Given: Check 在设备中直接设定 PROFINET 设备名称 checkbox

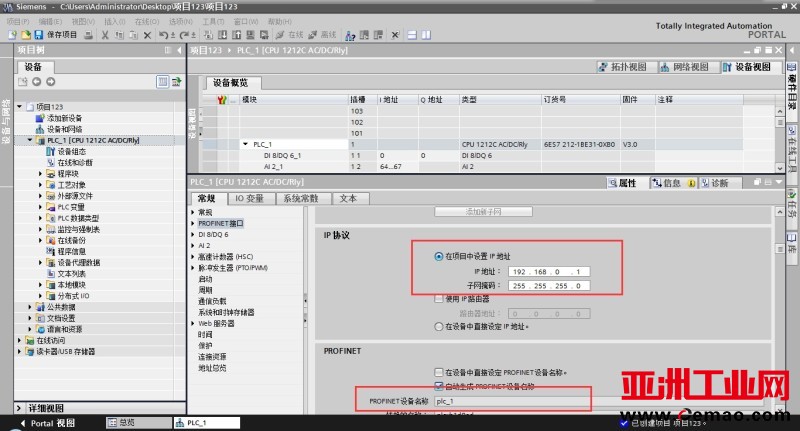Looking at the screenshot, I should (438, 372).
